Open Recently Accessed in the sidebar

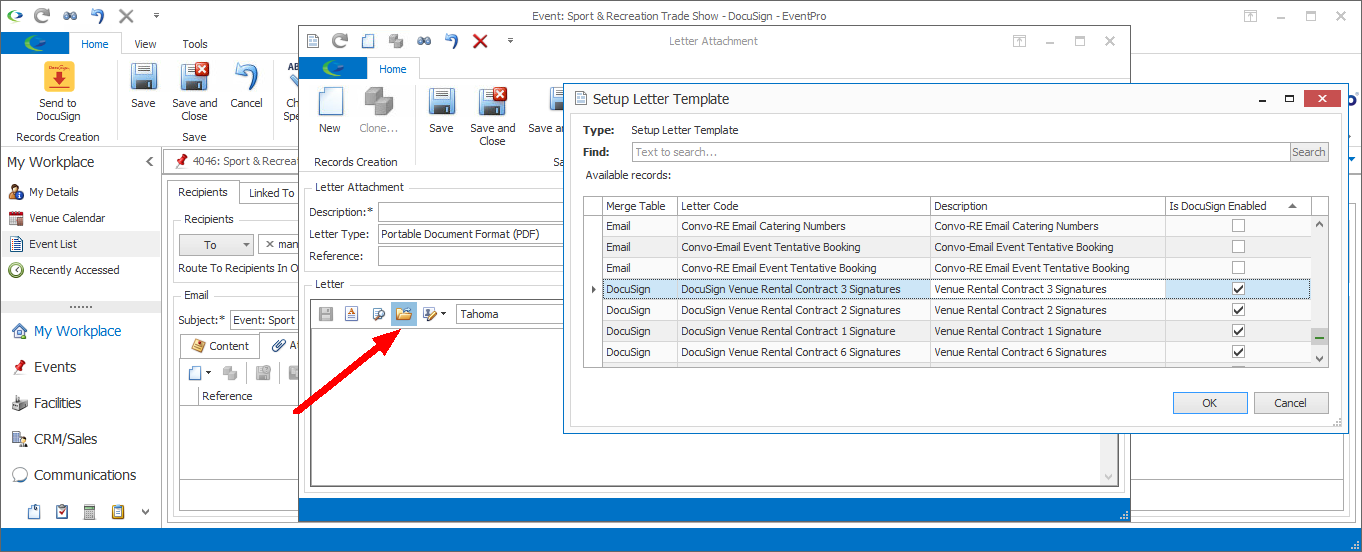74,270
